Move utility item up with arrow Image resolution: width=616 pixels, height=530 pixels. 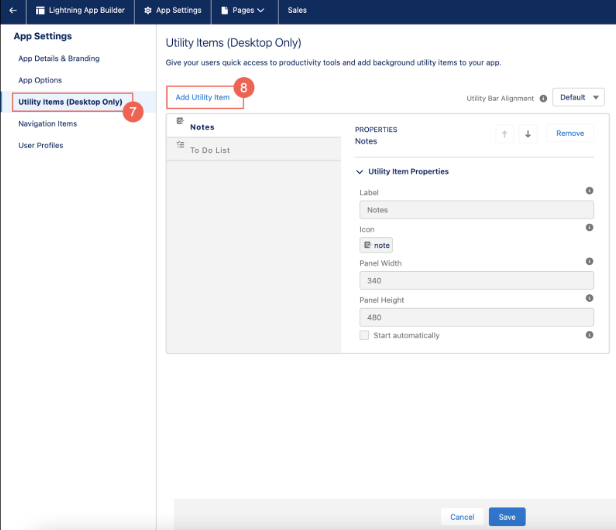point(504,134)
